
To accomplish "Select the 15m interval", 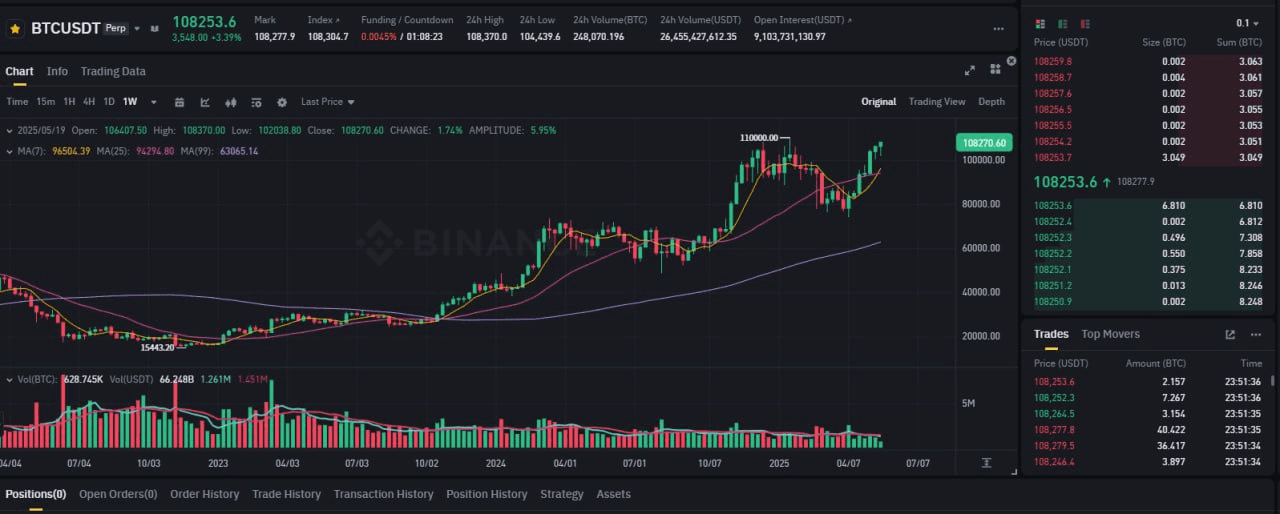I will click(46, 102).
